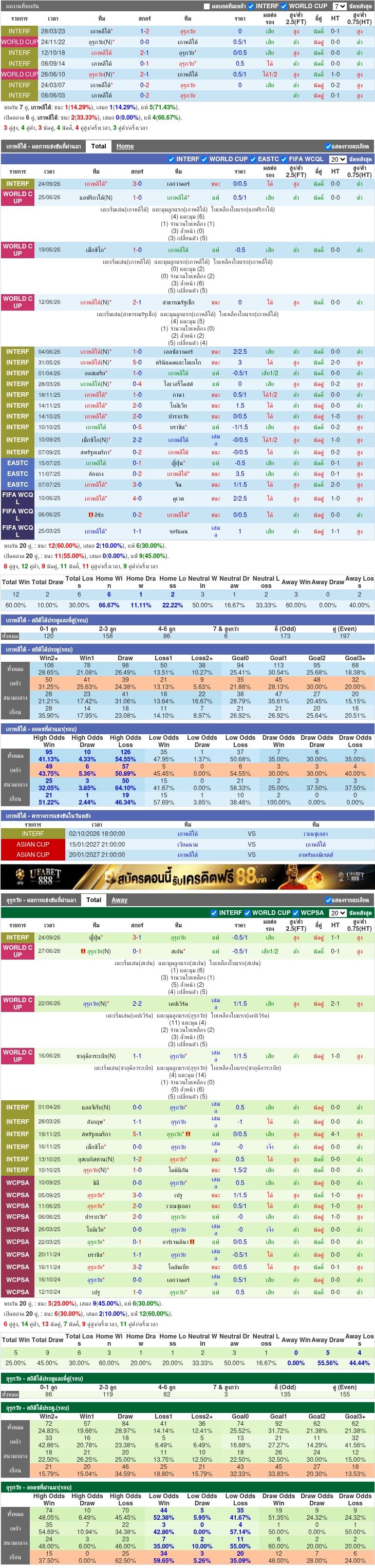The height and width of the screenshot is (1568, 375).
Task: Toggle the top INTERF checkbox in head-to-head
Action: (x=251, y=6)
